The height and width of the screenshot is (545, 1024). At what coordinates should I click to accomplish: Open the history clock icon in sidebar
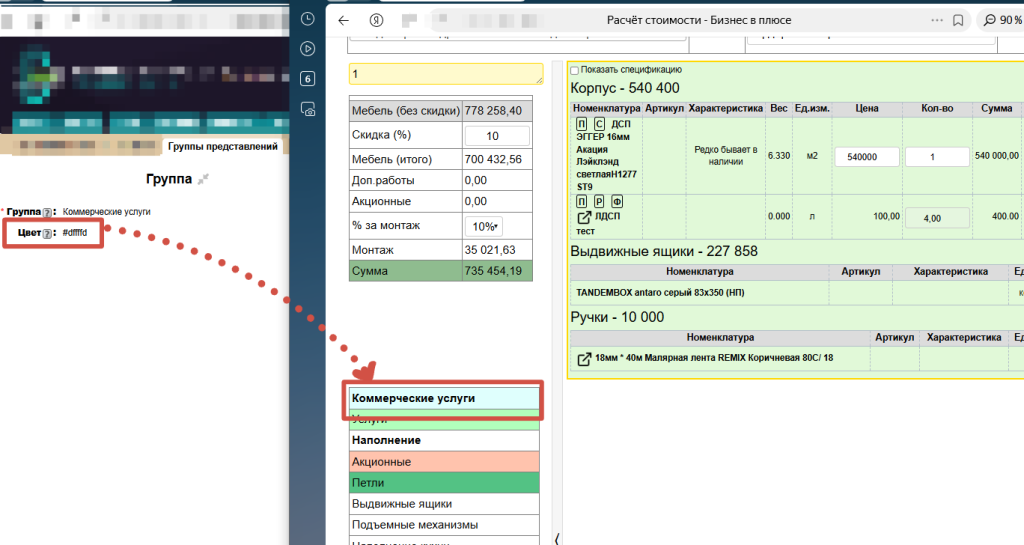308,18
